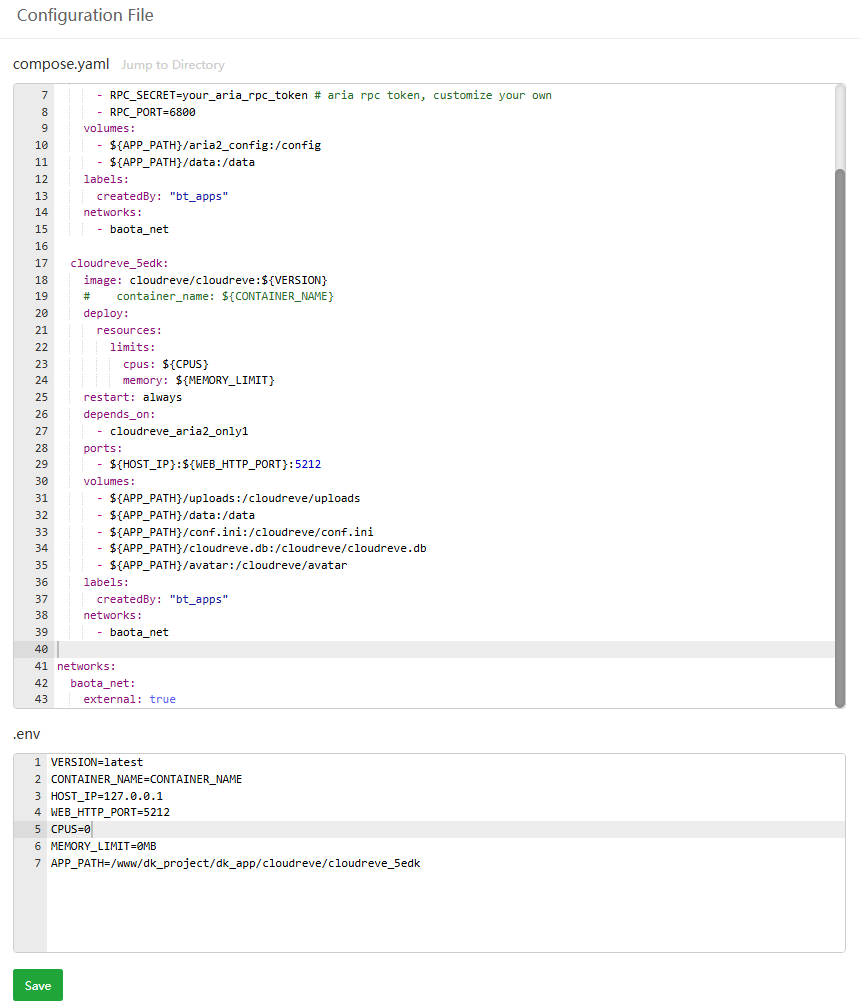Click the limits: line
This screenshot has width=861, height=1008.
132,346
